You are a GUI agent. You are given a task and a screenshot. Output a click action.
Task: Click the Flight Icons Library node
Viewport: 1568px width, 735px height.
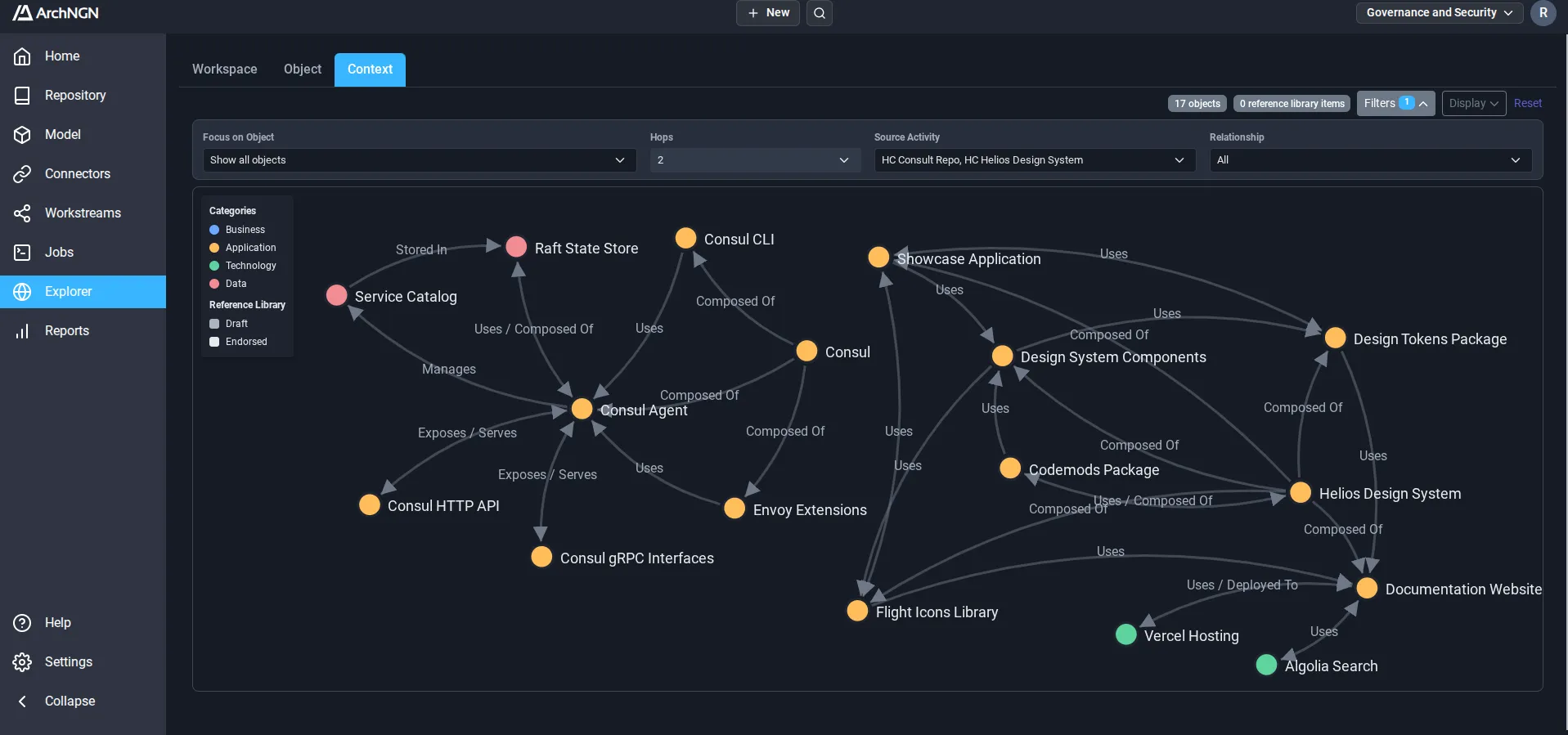857,611
